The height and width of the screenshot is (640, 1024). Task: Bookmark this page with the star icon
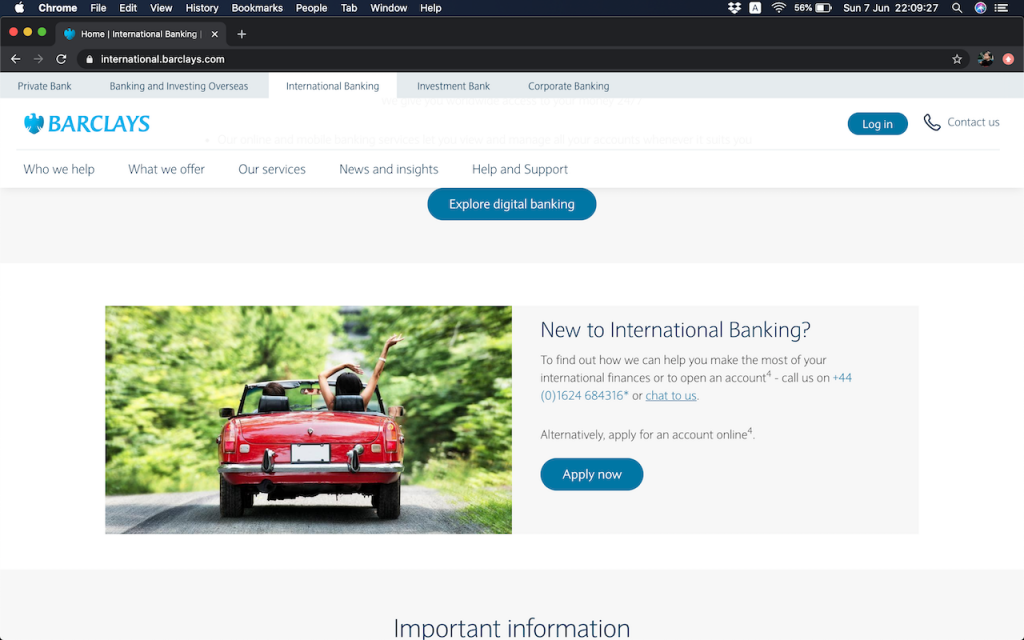957,59
